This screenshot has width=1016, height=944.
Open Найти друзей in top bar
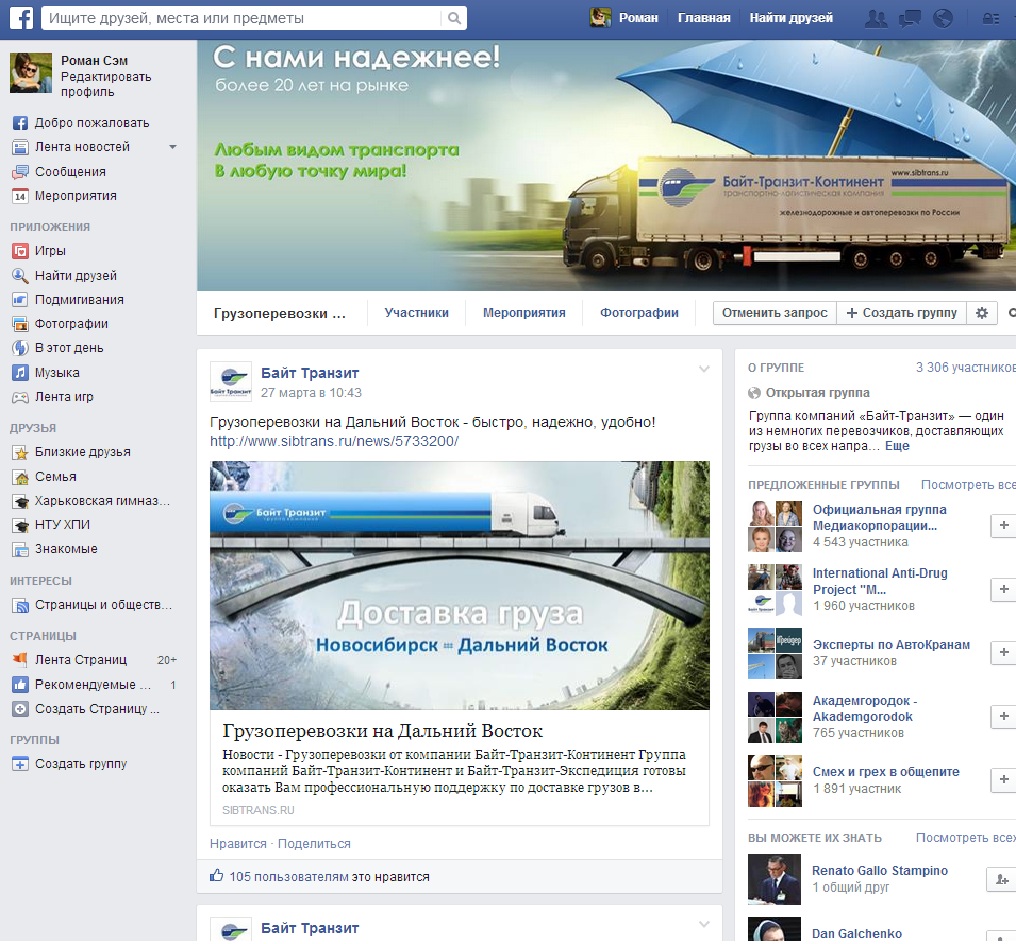click(x=791, y=18)
